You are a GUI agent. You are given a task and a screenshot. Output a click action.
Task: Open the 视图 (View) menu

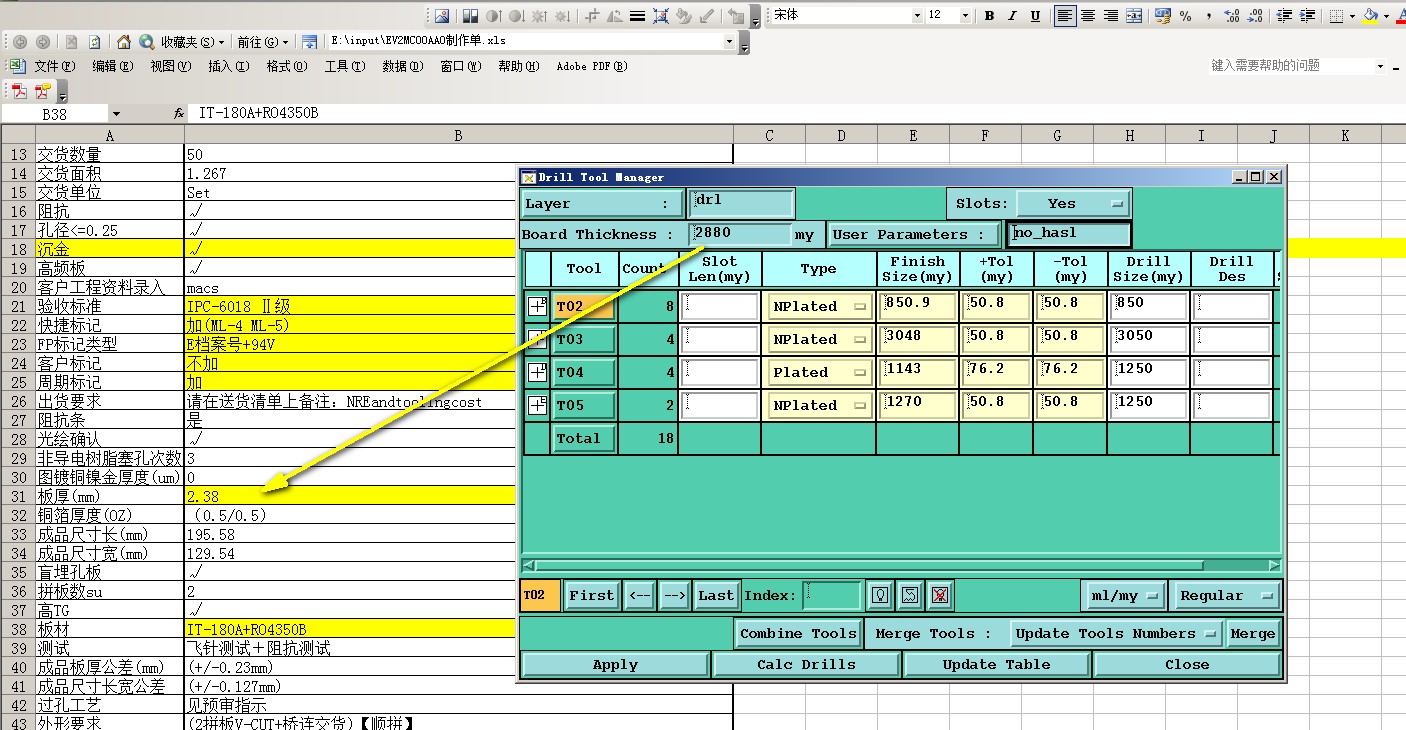pyautogui.click(x=170, y=66)
